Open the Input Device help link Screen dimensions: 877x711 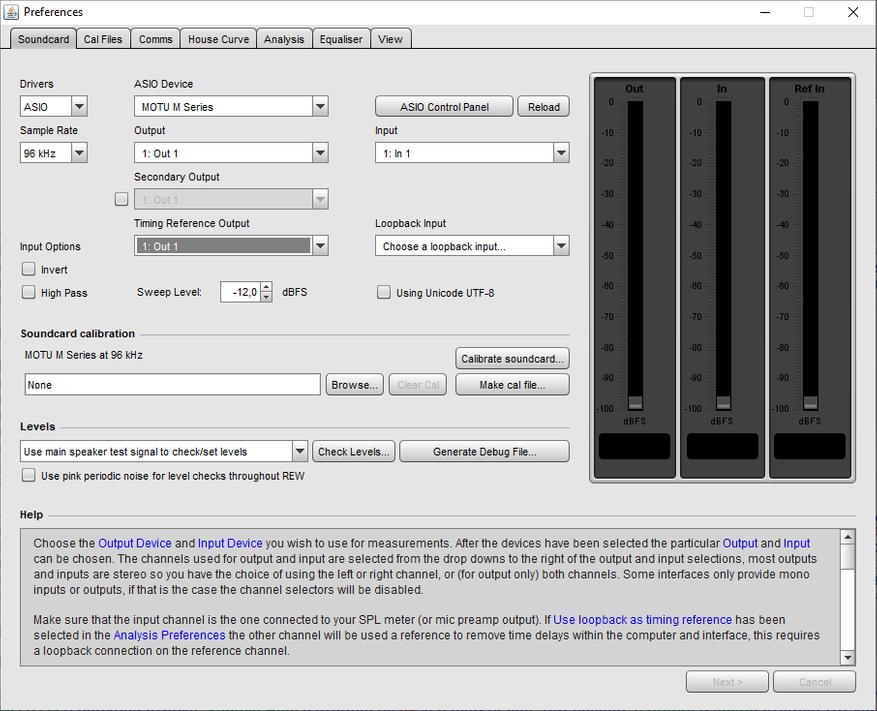(x=230, y=543)
